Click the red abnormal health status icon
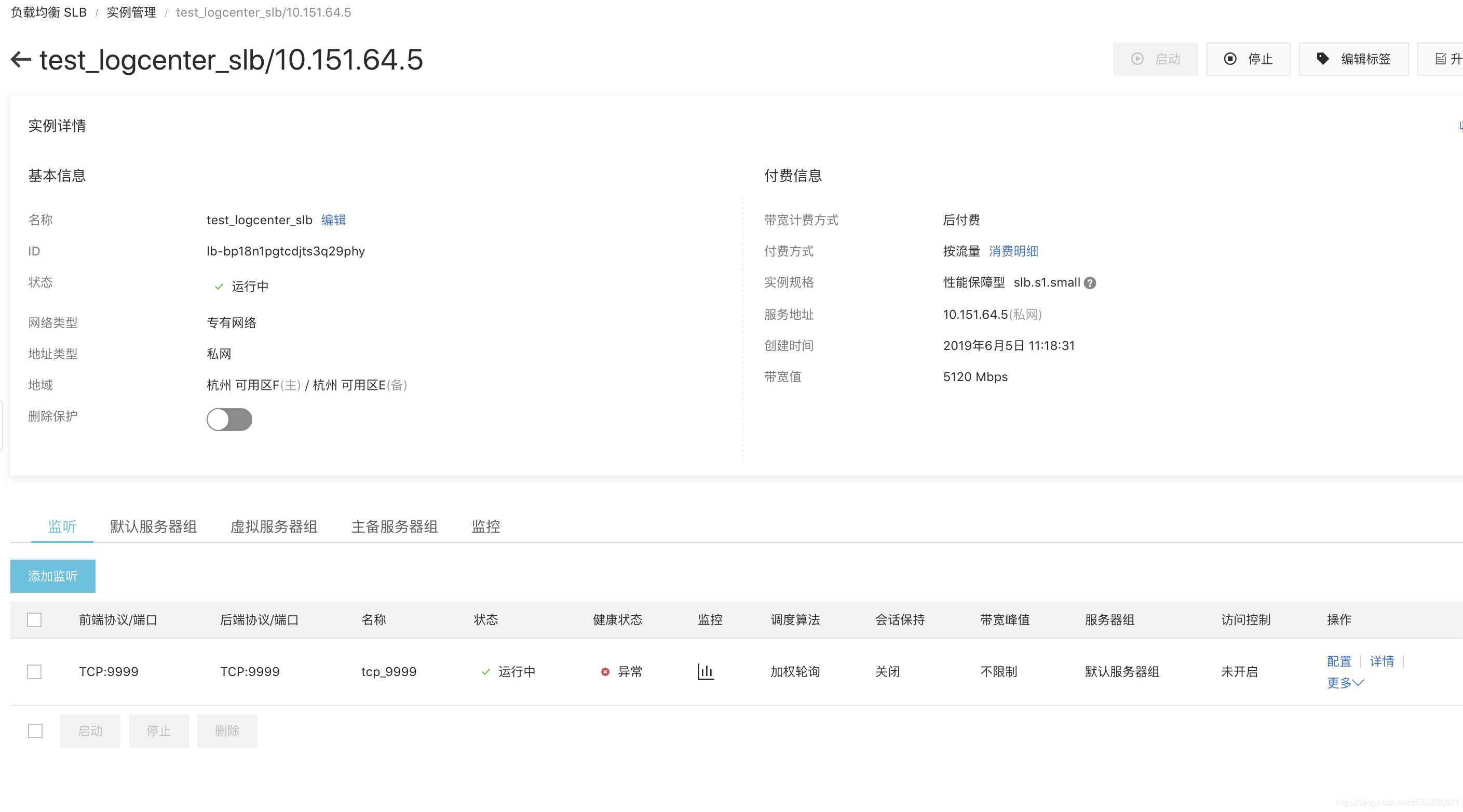1463x812 pixels. [x=605, y=672]
